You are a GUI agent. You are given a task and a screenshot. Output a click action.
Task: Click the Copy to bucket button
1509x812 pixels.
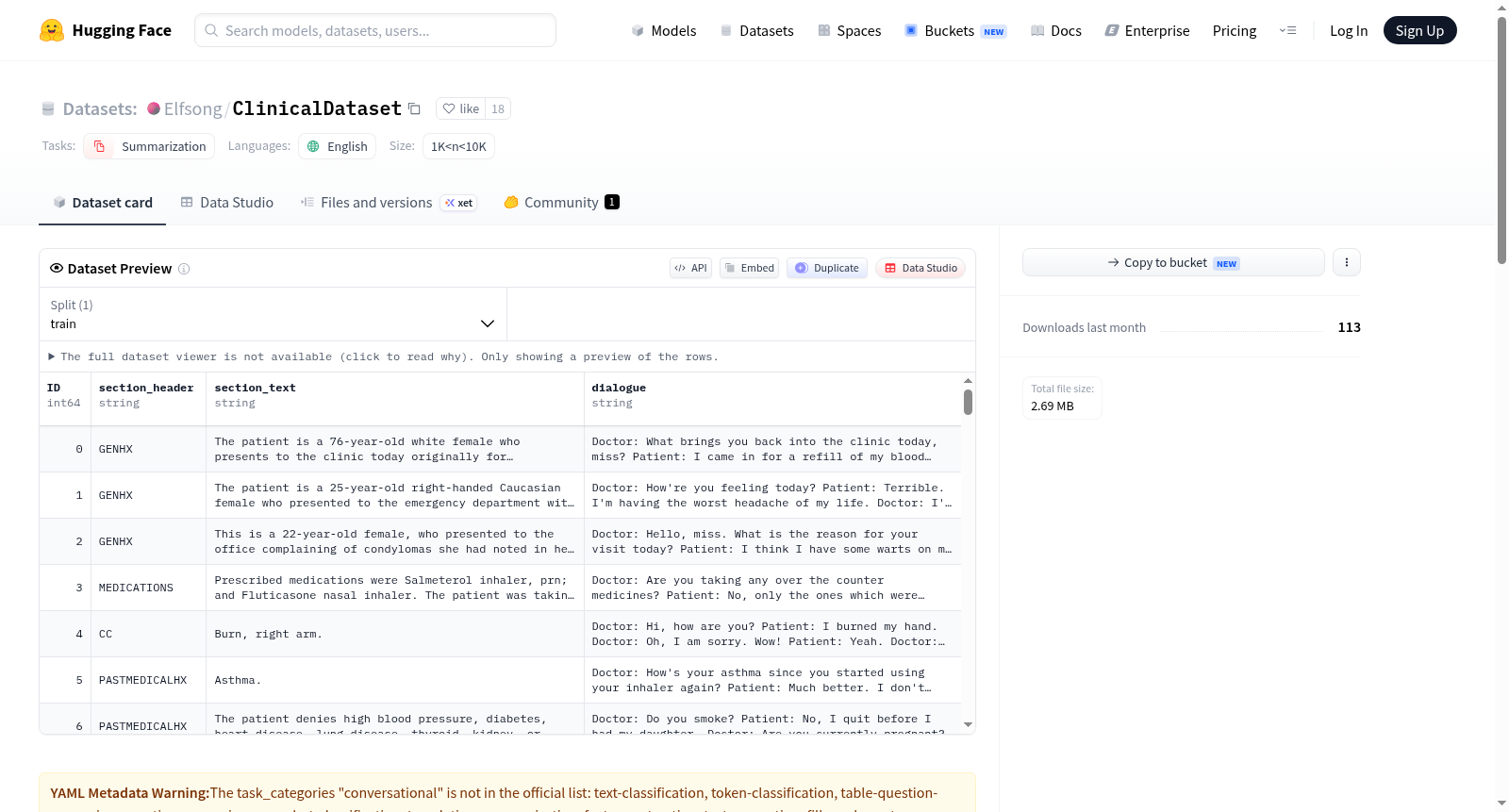[1173, 262]
